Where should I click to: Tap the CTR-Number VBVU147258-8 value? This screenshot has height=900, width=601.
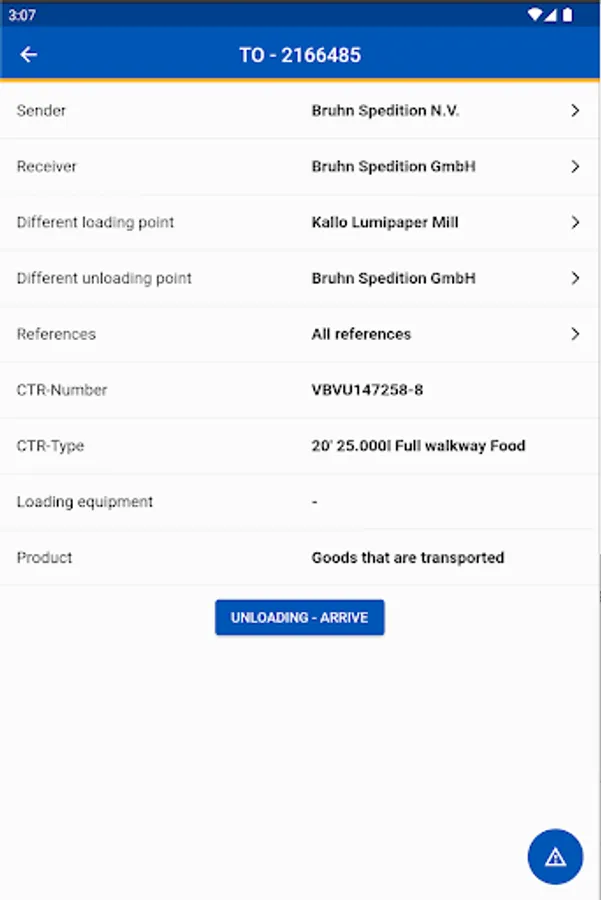pyautogui.click(x=367, y=390)
